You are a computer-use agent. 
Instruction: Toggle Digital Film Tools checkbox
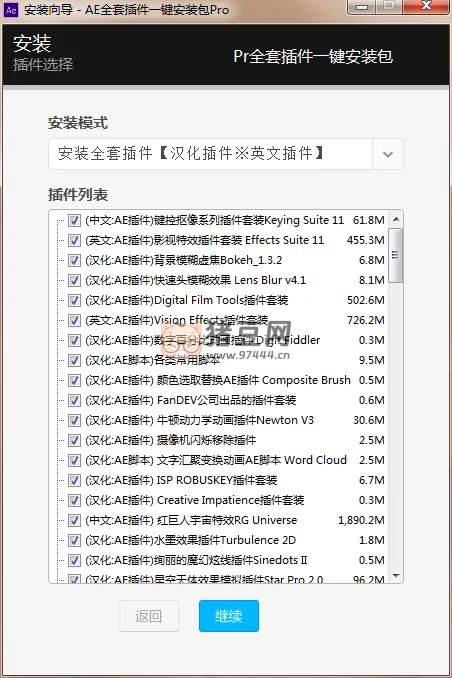[x=74, y=301]
